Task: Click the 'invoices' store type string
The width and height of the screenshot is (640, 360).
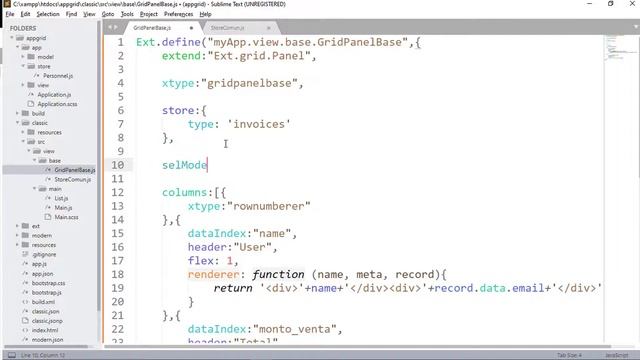Action: (x=259, y=124)
